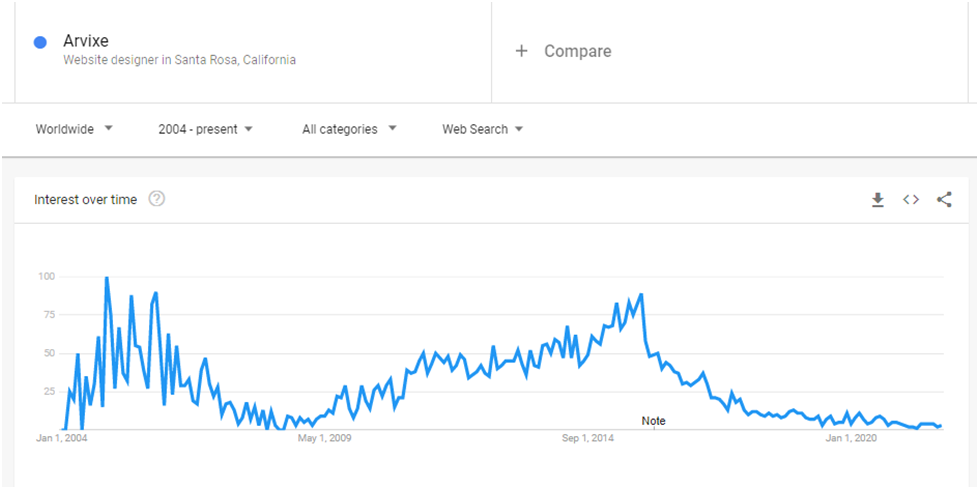Screen dimensions: 979x489
Task: Open help for Interest over time
Action: click(x=156, y=199)
